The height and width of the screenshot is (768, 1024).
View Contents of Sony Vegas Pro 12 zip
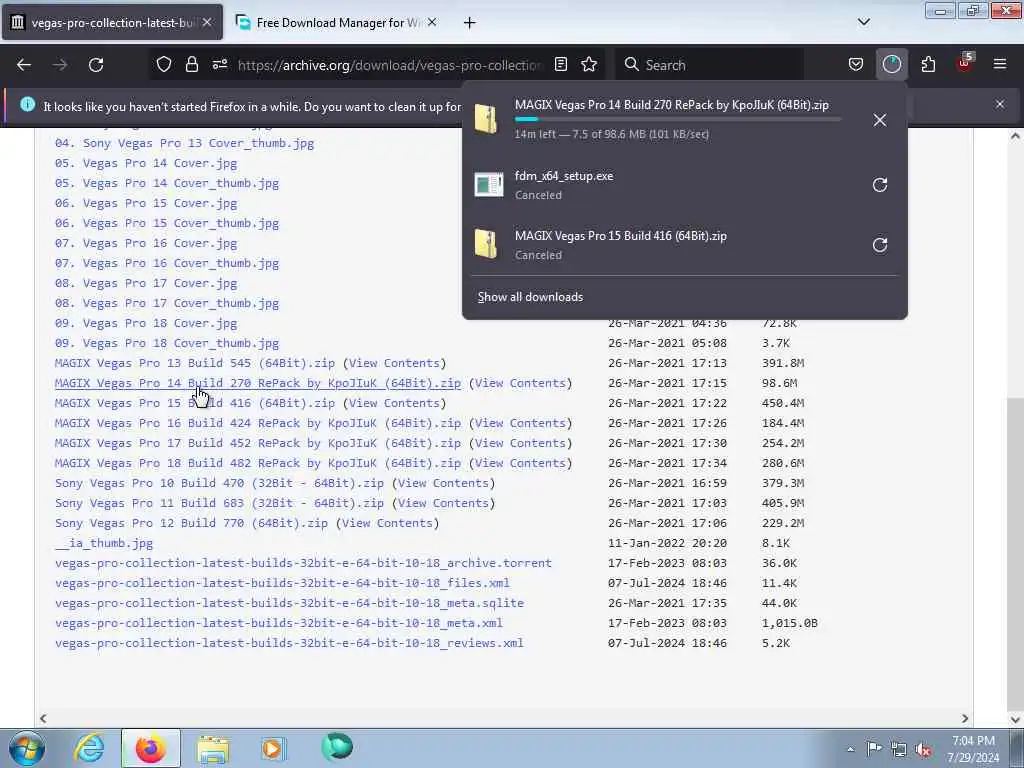coord(387,523)
